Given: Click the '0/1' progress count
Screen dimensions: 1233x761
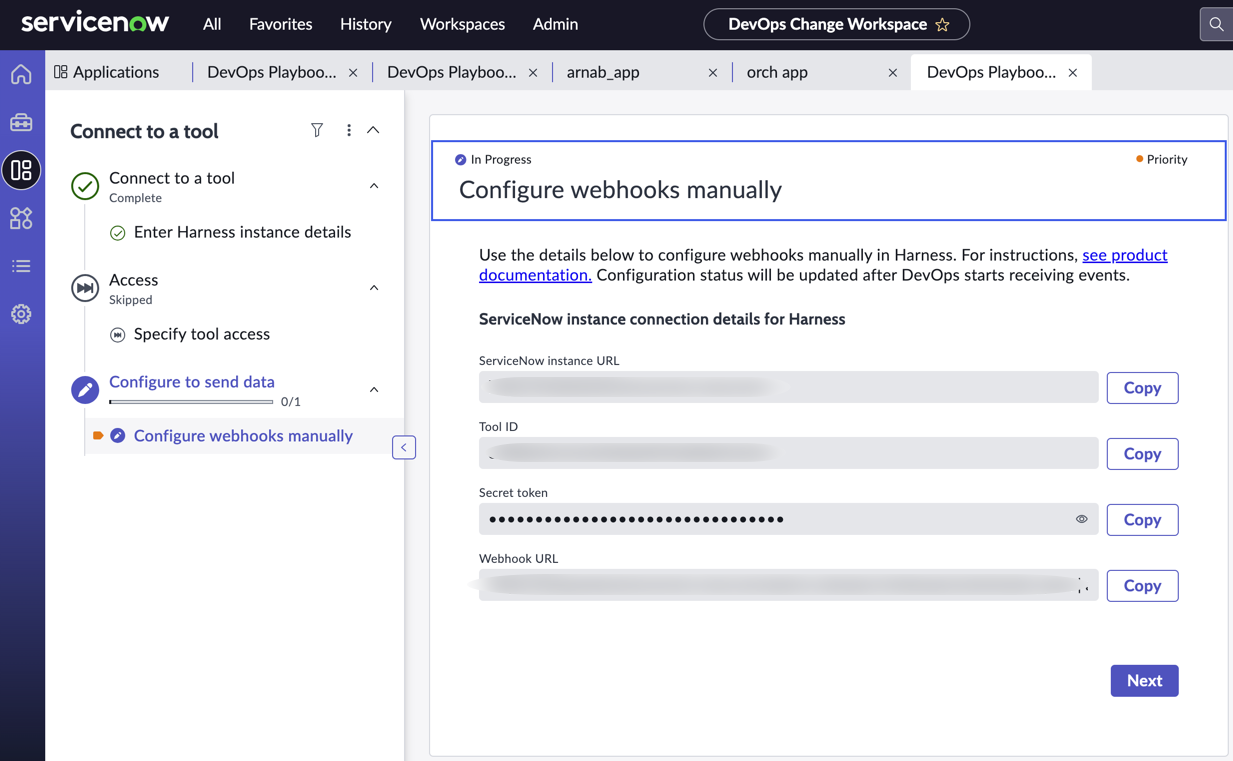Looking at the screenshot, I should tap(291, 402).
